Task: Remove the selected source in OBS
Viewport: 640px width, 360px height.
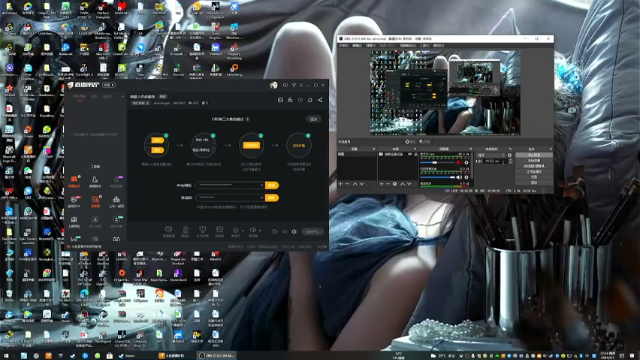Action: pos(388,184)
